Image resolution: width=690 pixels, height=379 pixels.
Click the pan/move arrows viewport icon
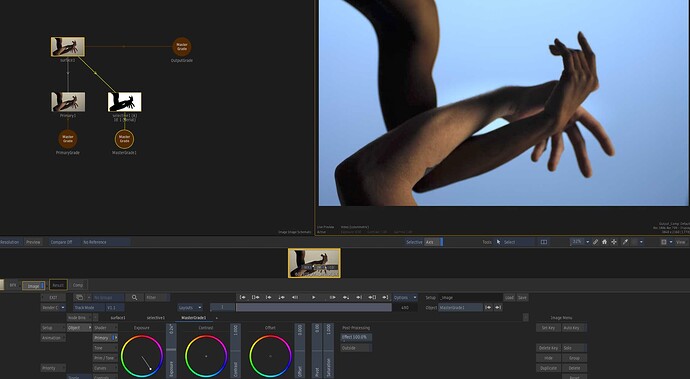click(x=614, y=242)
